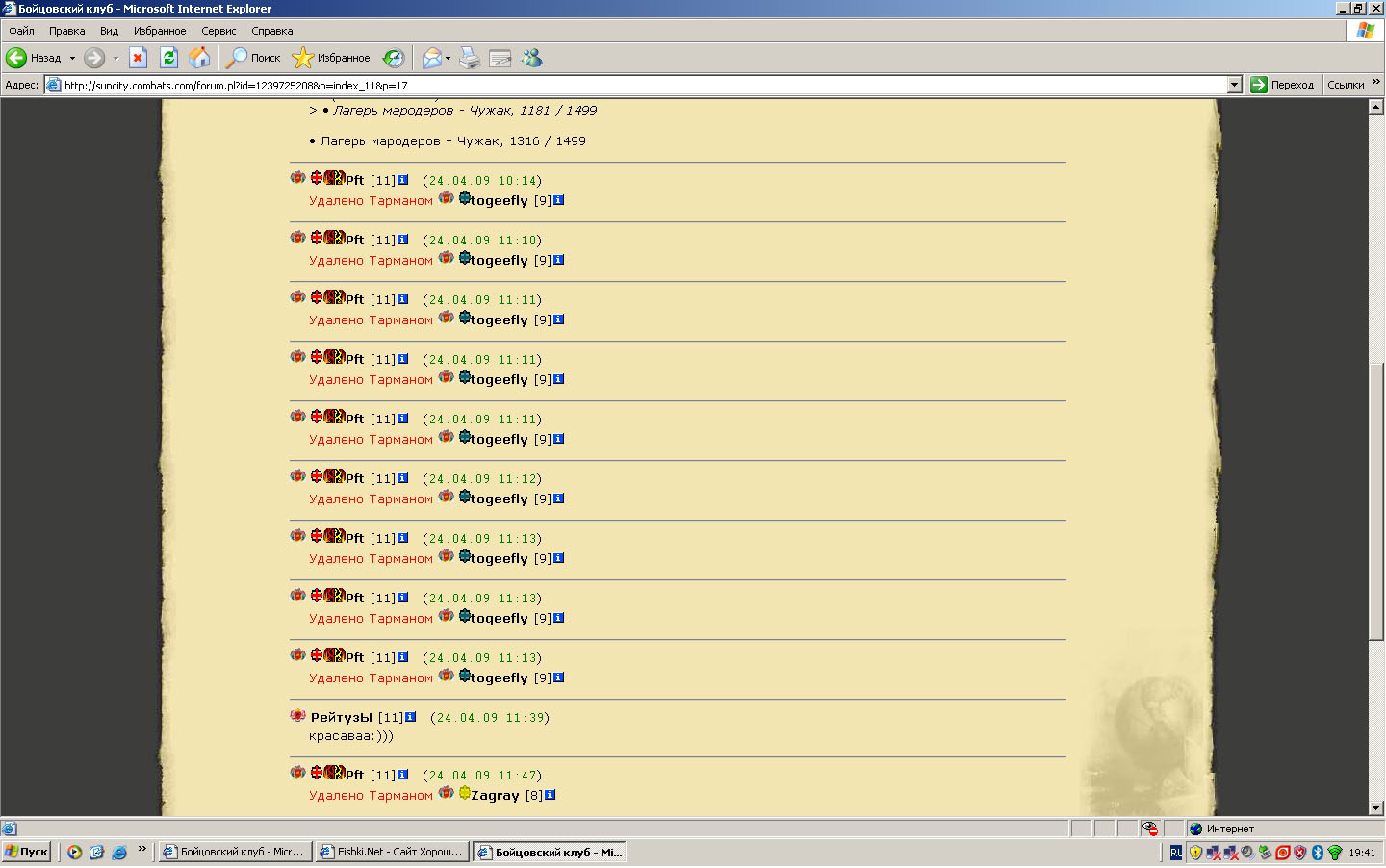This screenshot has height=868, width=1386.
Task: Click the Edit page toolbar icon
Action: tap(500, 58)
